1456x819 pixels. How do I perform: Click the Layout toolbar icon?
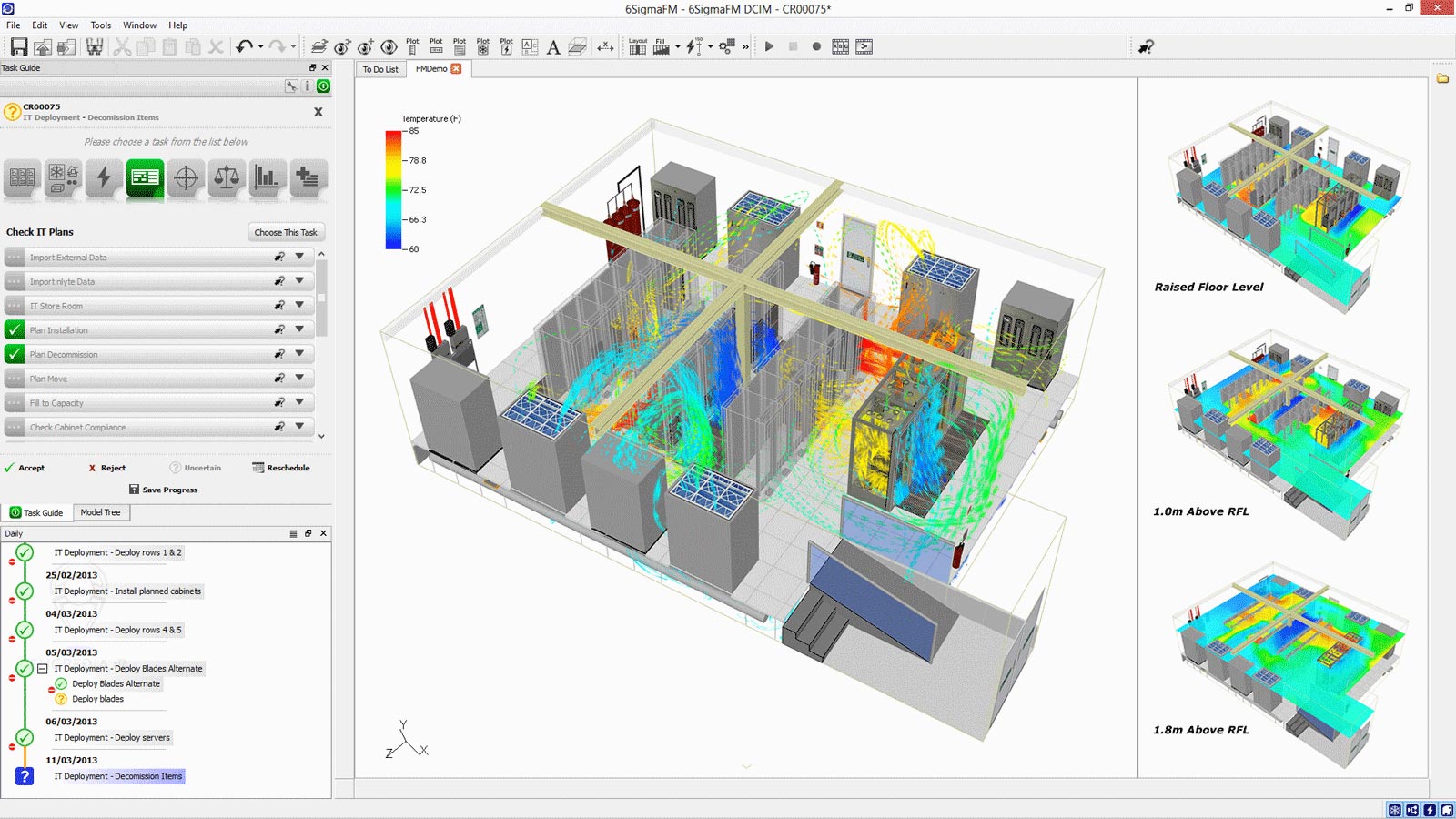click(638, 46)
